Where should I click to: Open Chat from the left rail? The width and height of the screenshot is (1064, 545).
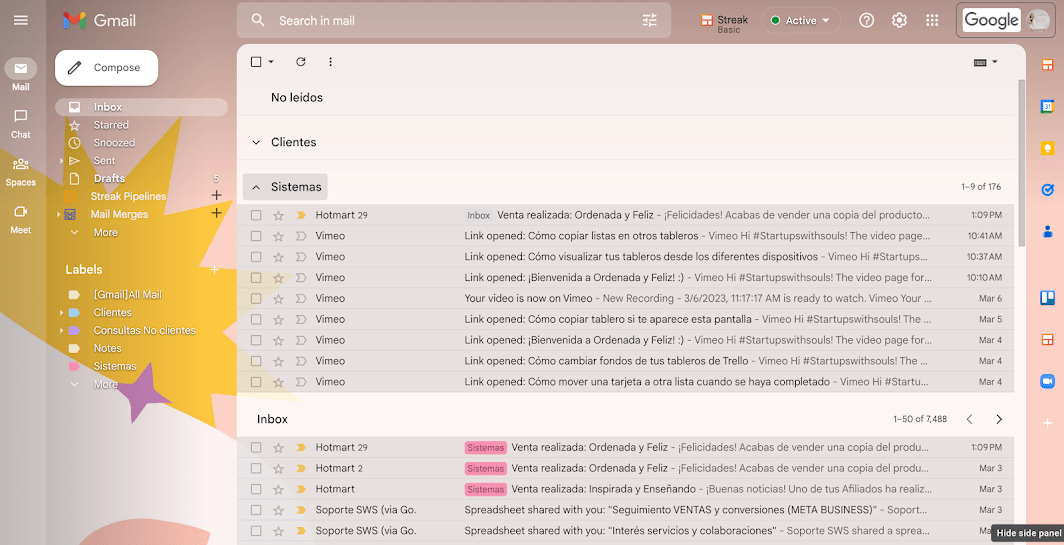point(21,124)
